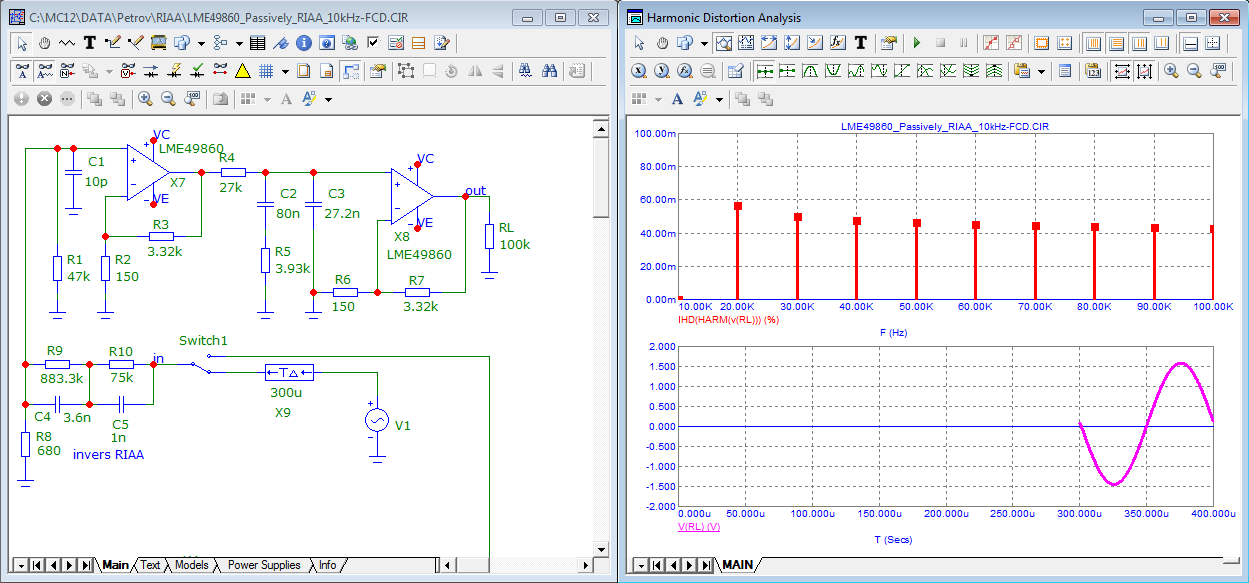
Task: Expand font color dropdown in analysis window
Action: click(719, 99)
